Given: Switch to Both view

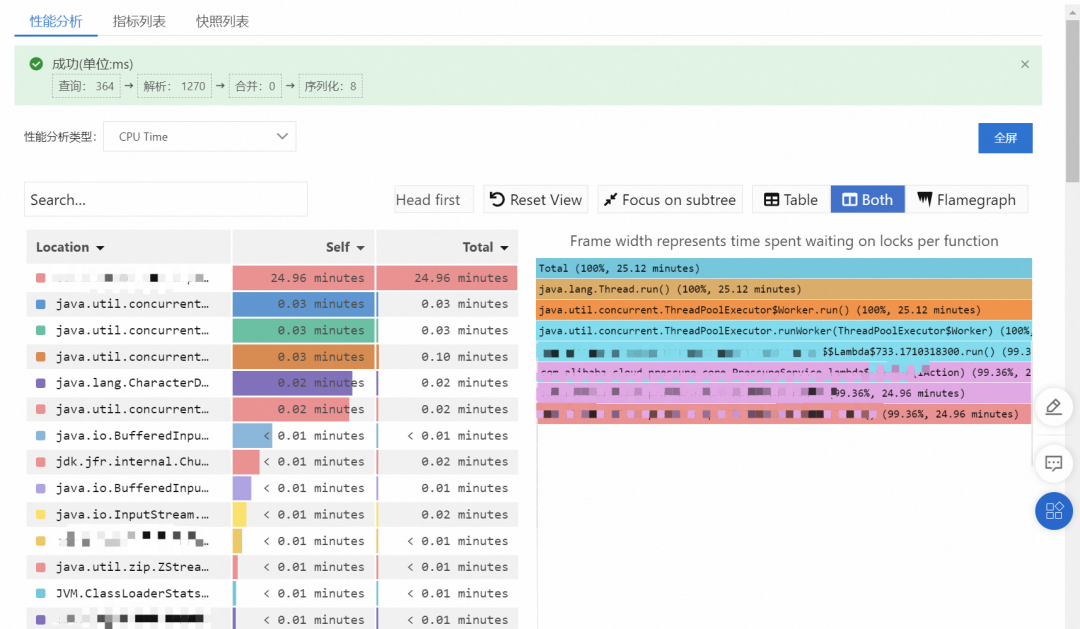Looking at the screenshot, I should [868, 200].
